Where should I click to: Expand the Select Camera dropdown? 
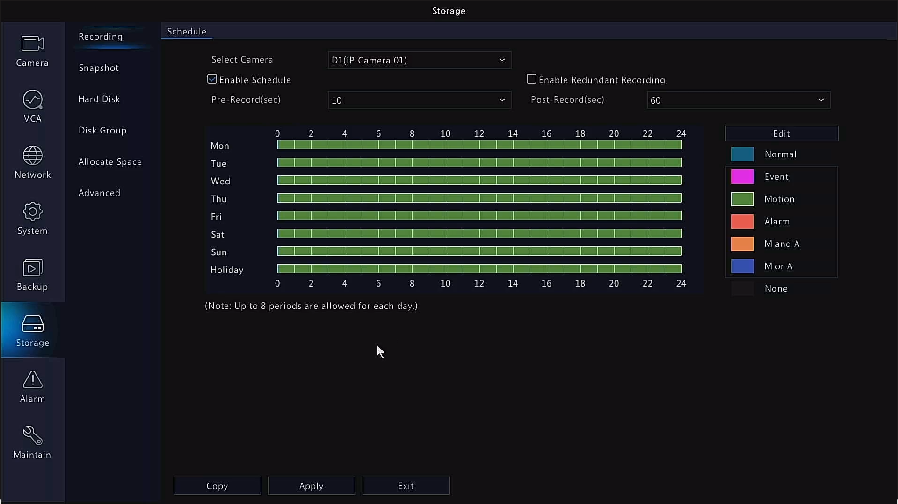[419, 60]
